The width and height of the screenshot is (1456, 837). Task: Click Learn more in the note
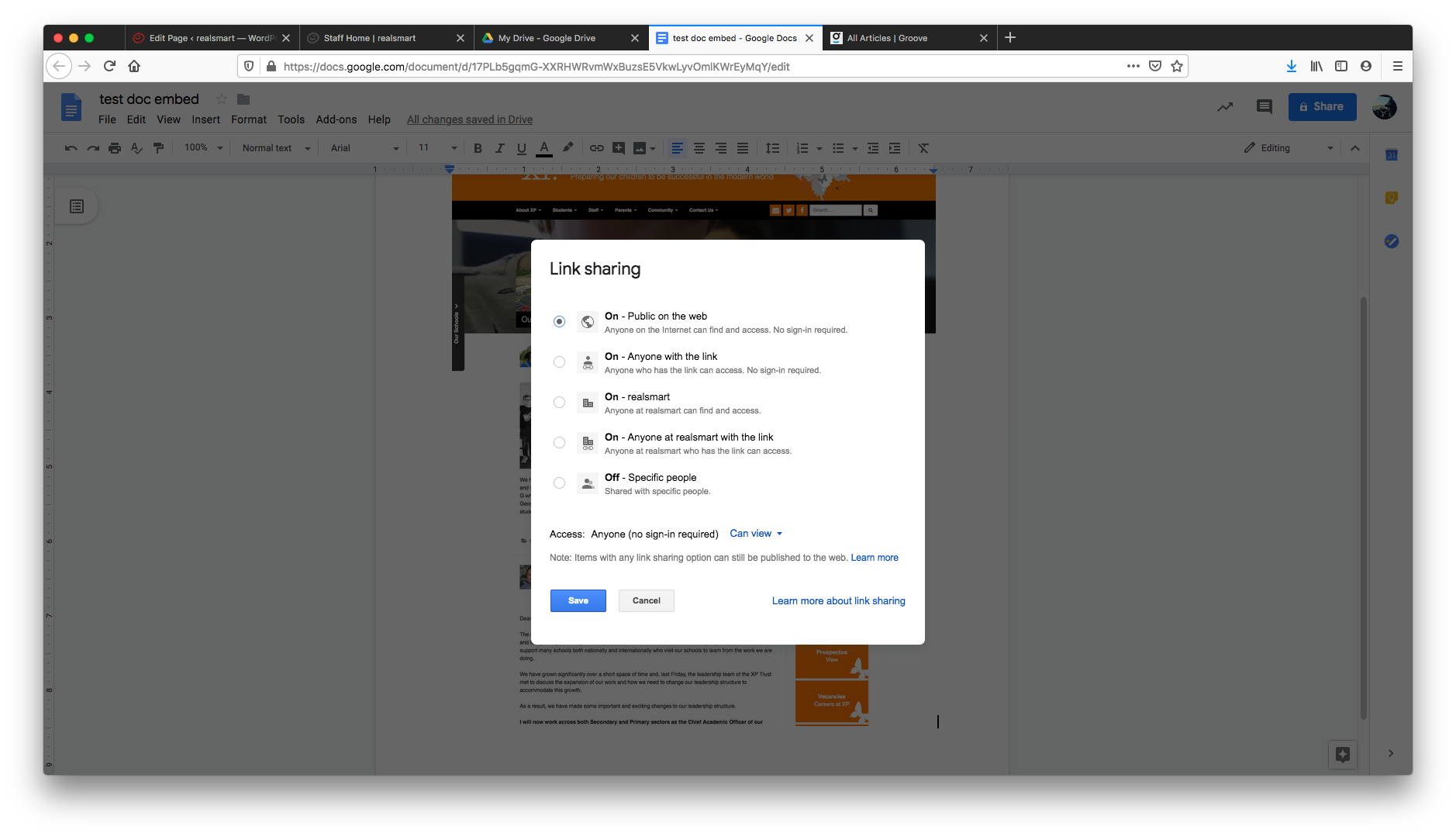tap(875, 558)
